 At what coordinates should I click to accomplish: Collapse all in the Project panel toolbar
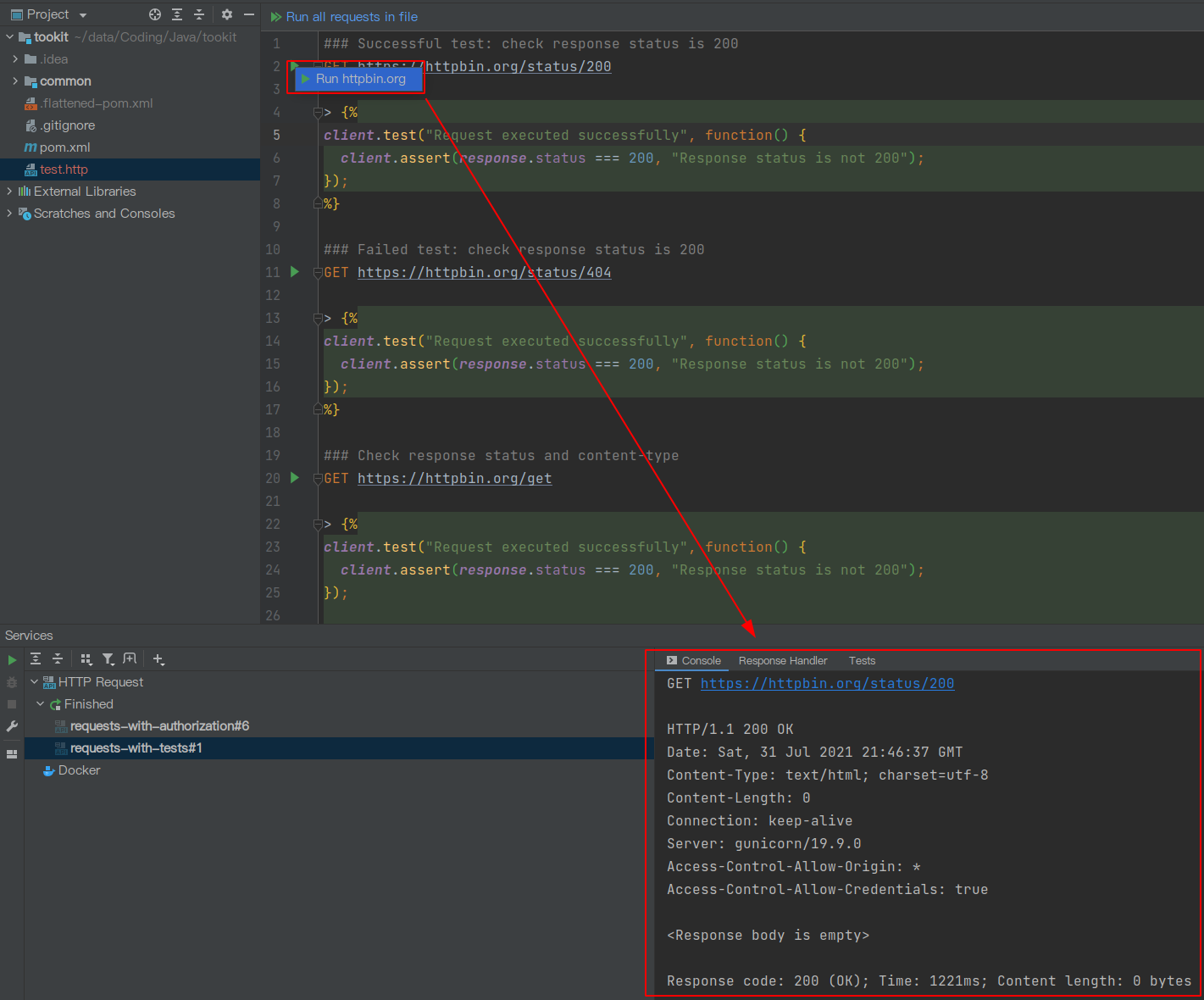click(199, 14)
